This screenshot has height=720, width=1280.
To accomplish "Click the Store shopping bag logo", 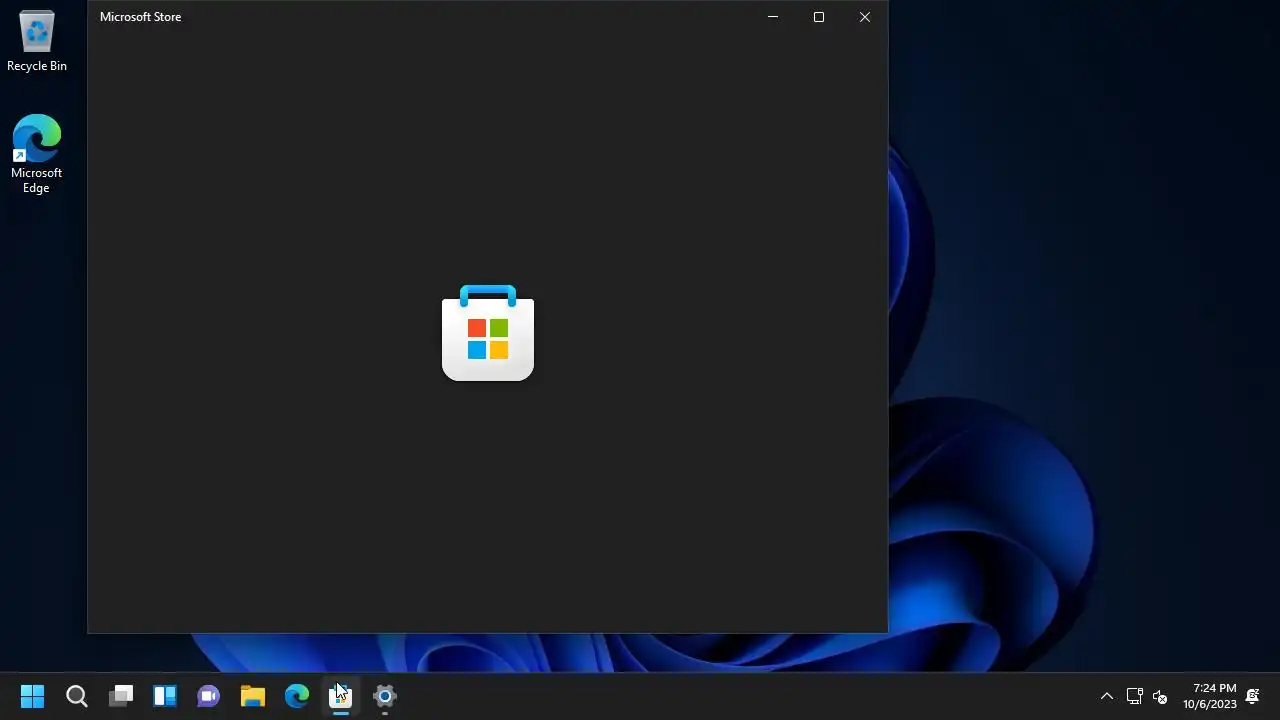I will pos(488,333).
